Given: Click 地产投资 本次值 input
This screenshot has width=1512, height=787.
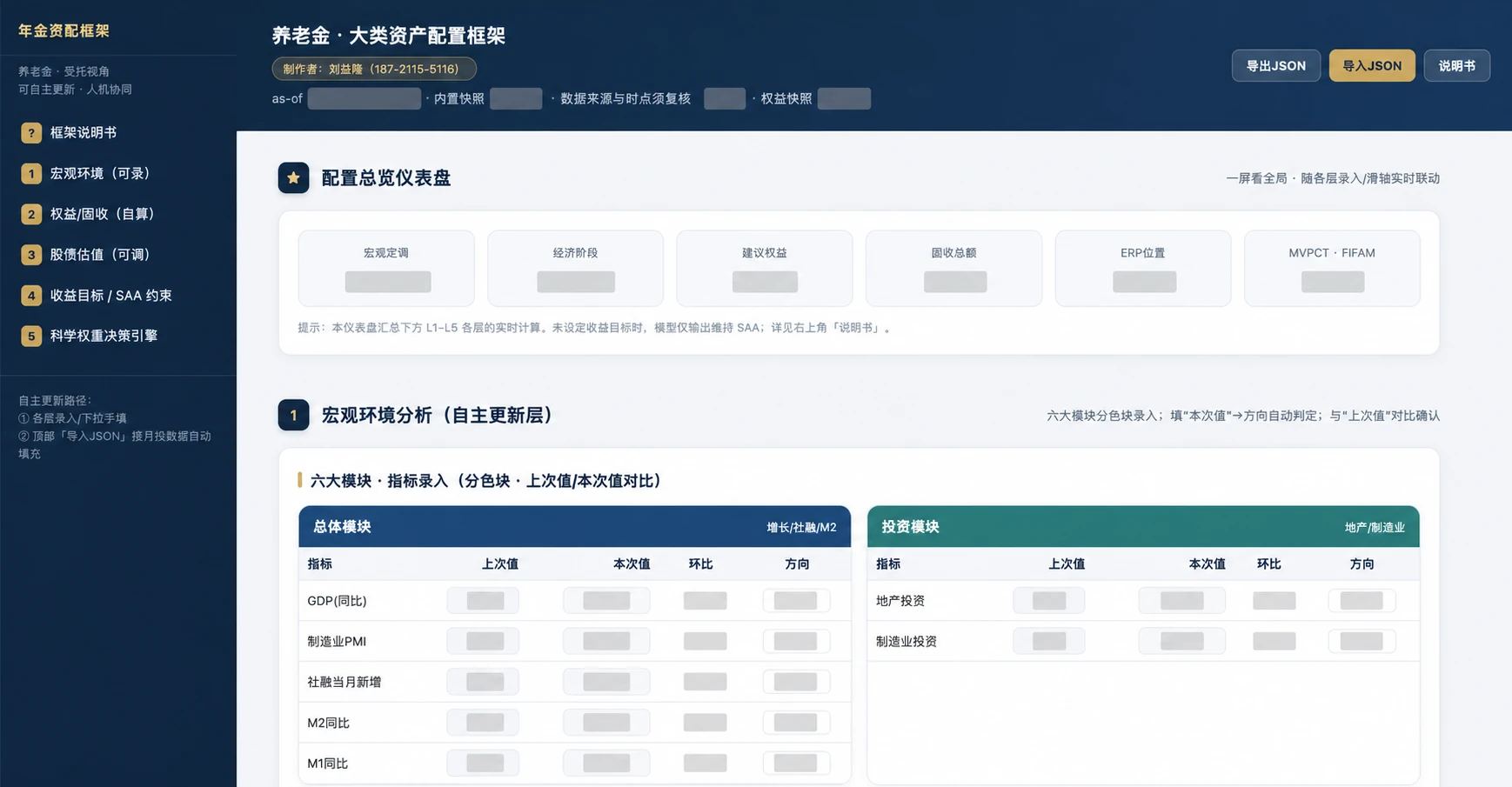Looking at the screenshot, I should point(1181,600).
